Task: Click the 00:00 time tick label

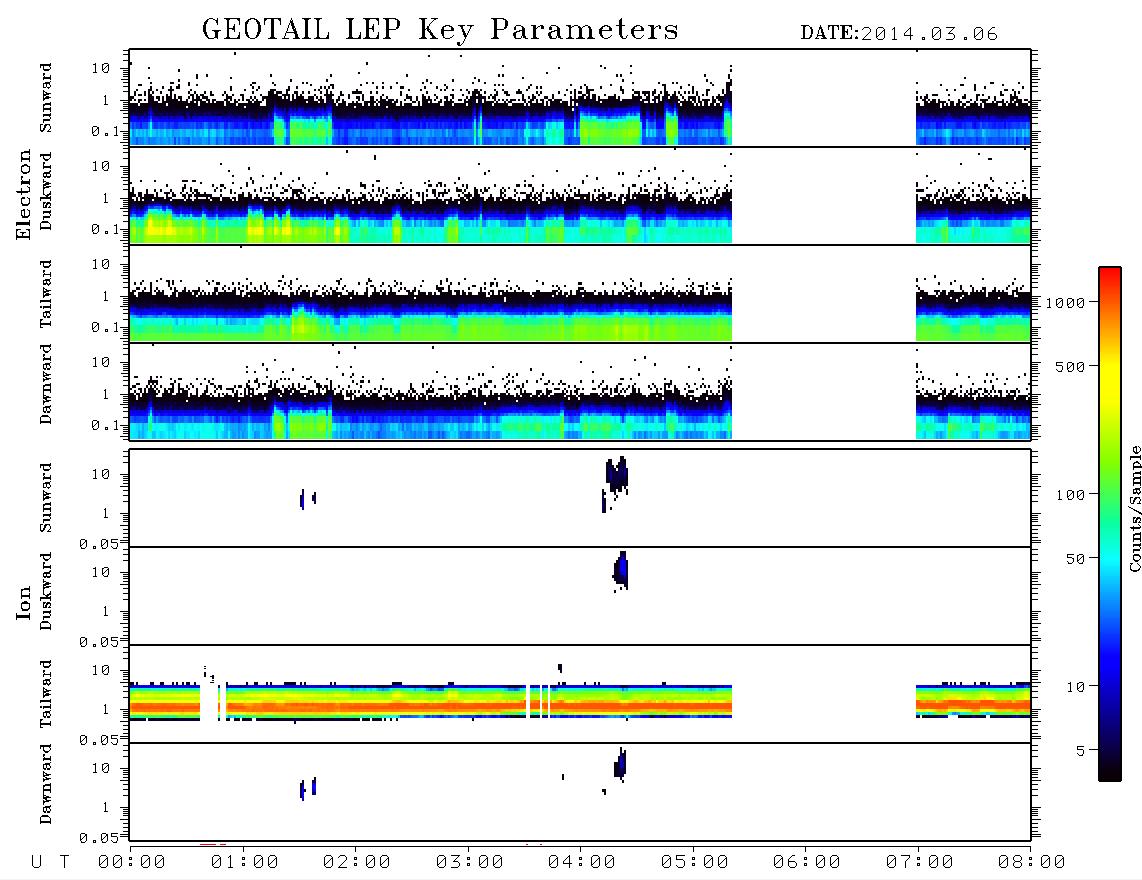Action: coord(132,862)
